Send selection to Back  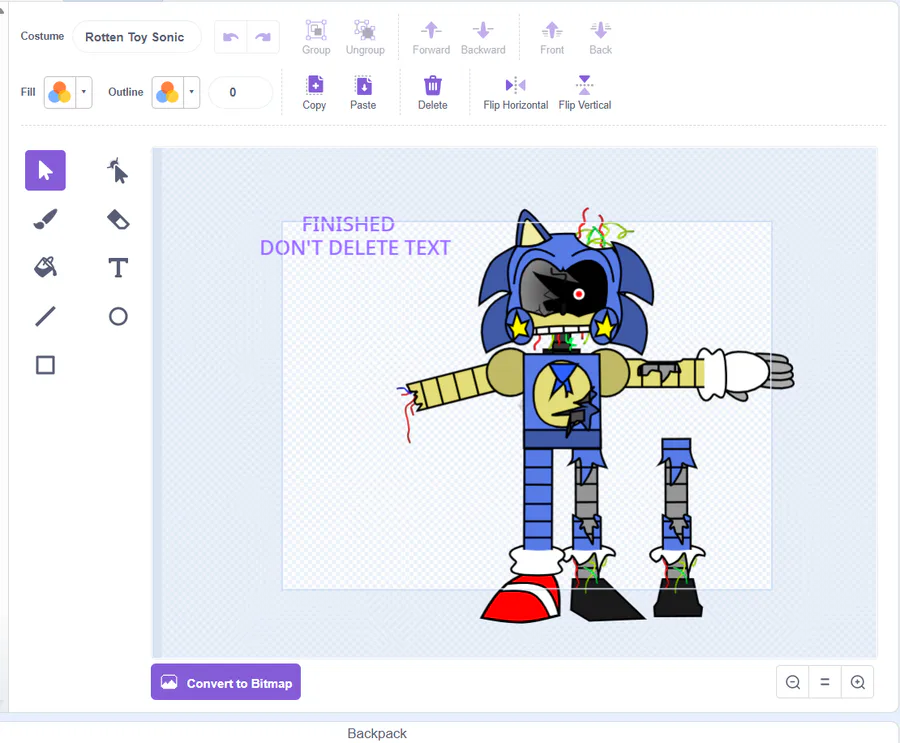(x=600, y=38)
